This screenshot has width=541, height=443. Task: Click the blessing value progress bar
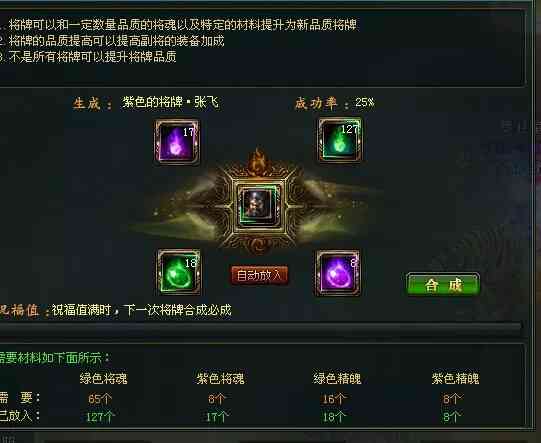(260, 328)
